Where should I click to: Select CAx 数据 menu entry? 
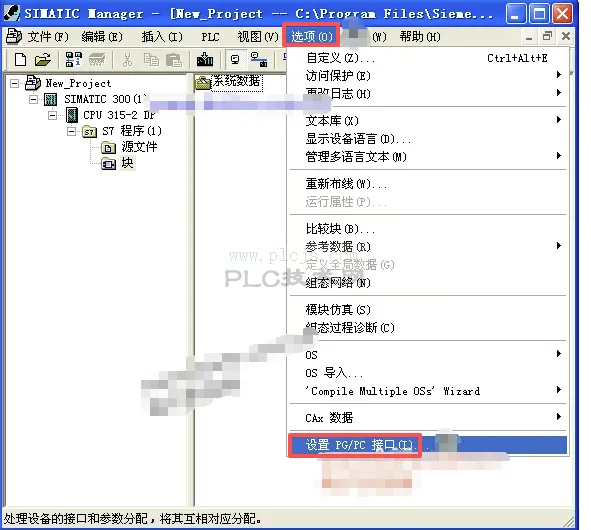coord(428,417)
